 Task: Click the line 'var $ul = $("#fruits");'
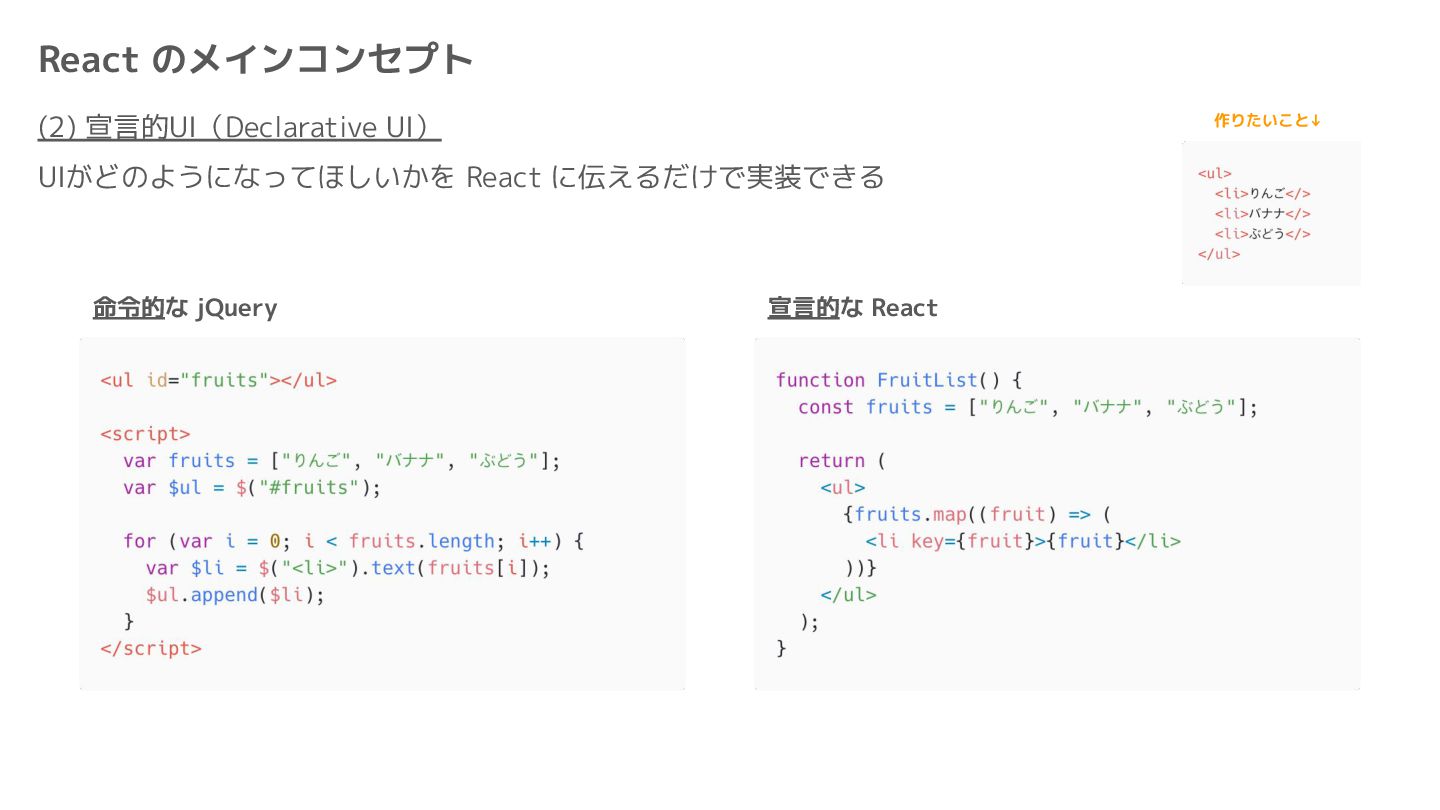point(252,488)
